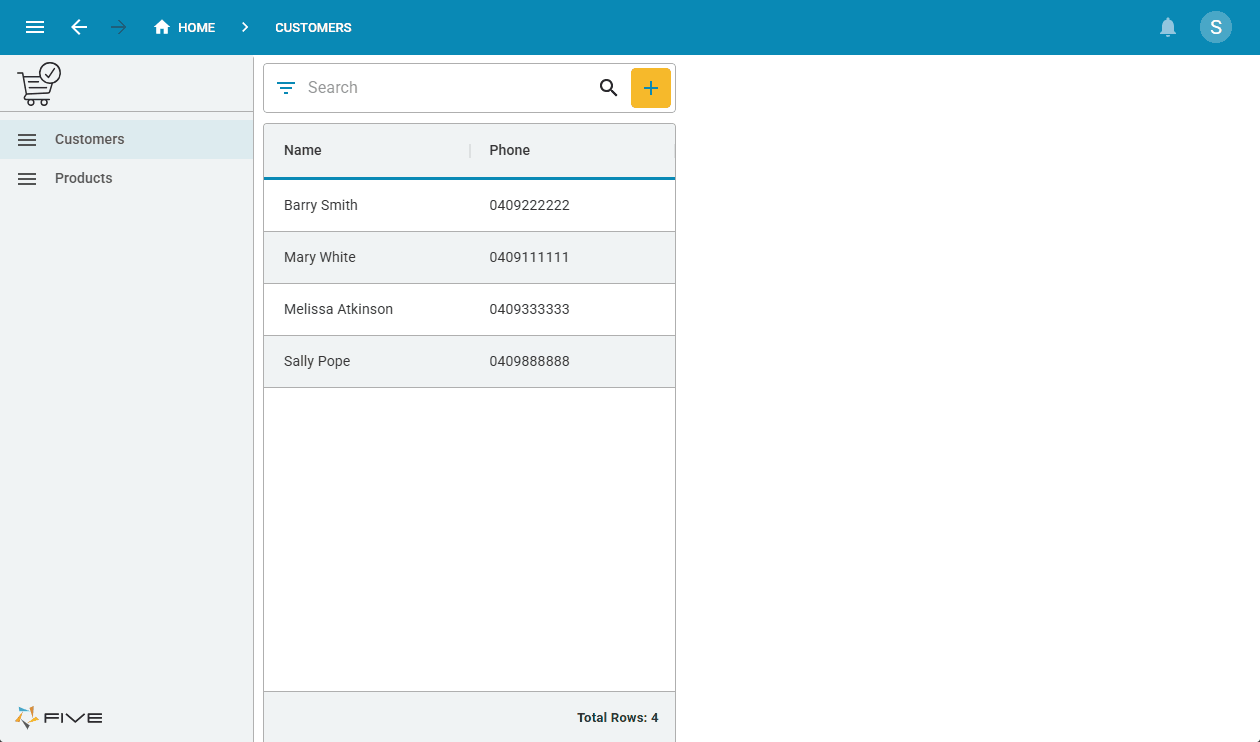Image resolution: width=1260 pixels, height=742 pixels.
Task: Click the forward arrow in header
Action: tap(119, 27)
